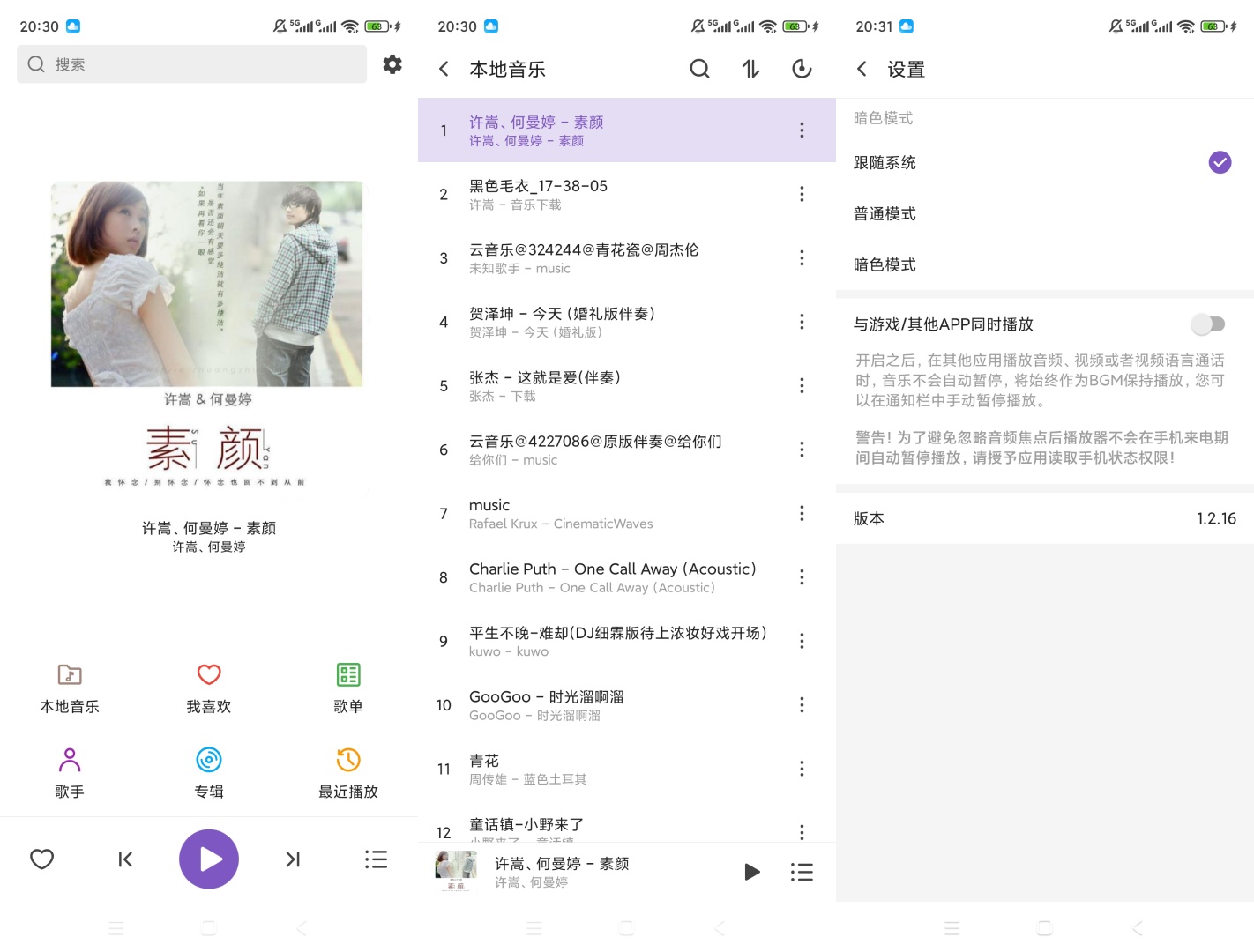Navigate back from the 设置 page

[861, 68]
